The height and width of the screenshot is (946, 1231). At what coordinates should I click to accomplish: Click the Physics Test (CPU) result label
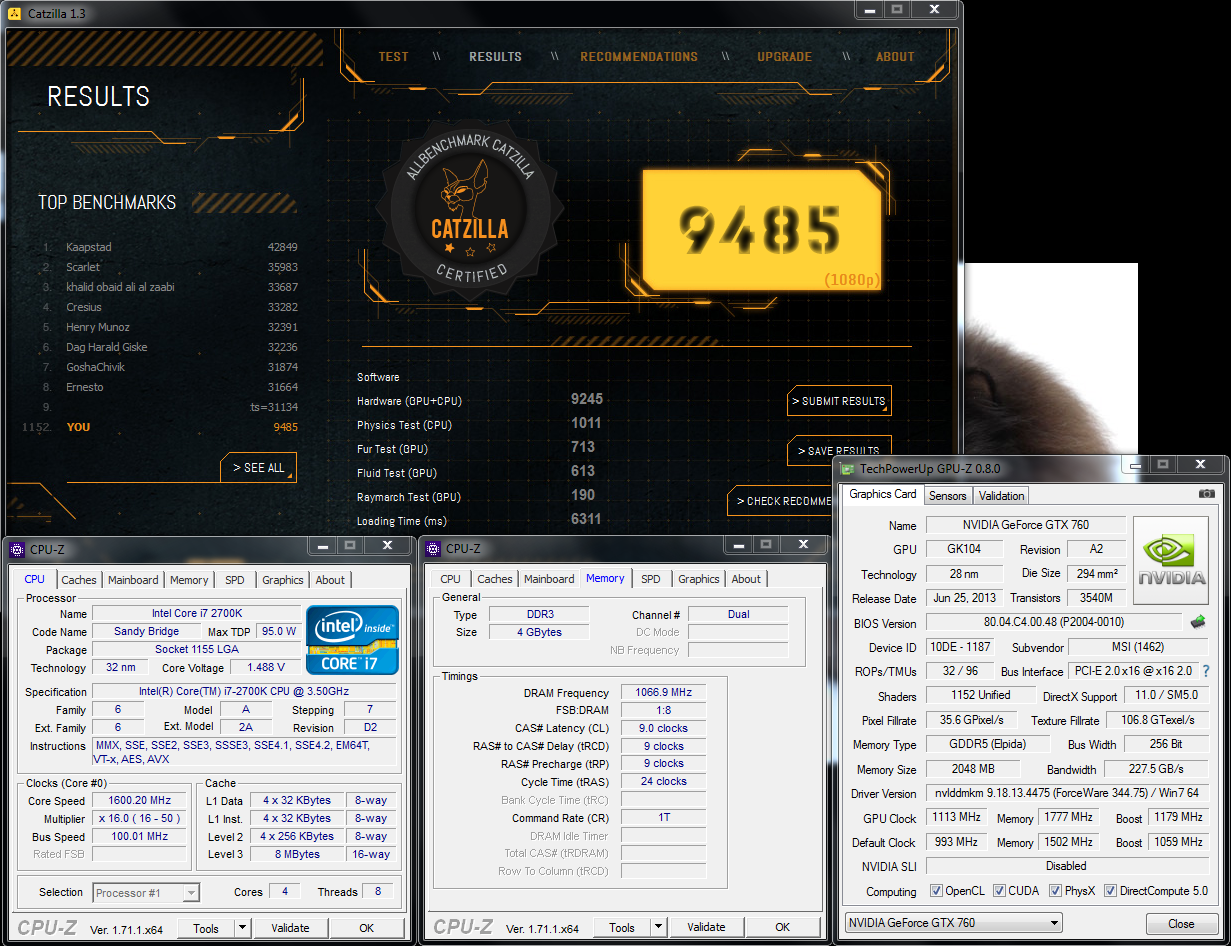[405, 425]
